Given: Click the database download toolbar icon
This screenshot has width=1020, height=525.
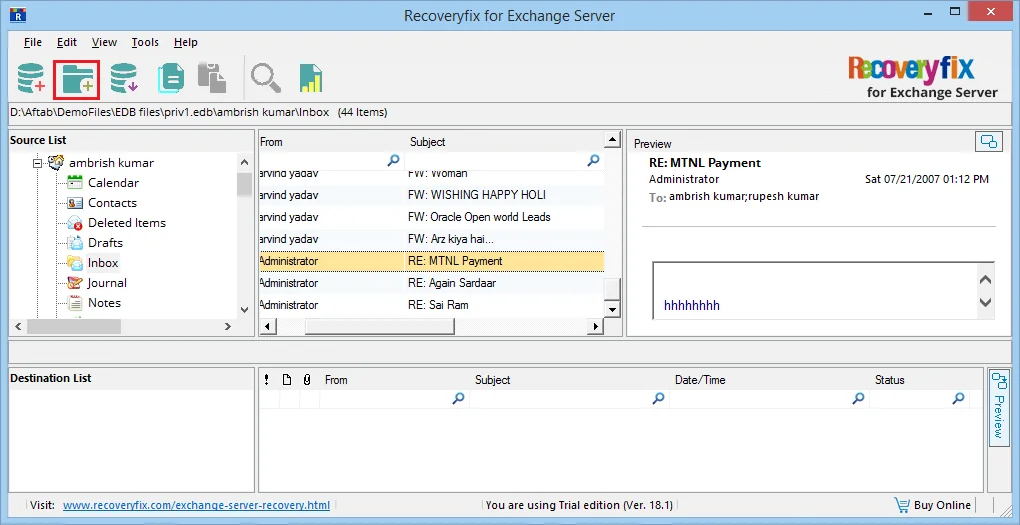Looking at the screenshot, I should click(x=124, y=77).
